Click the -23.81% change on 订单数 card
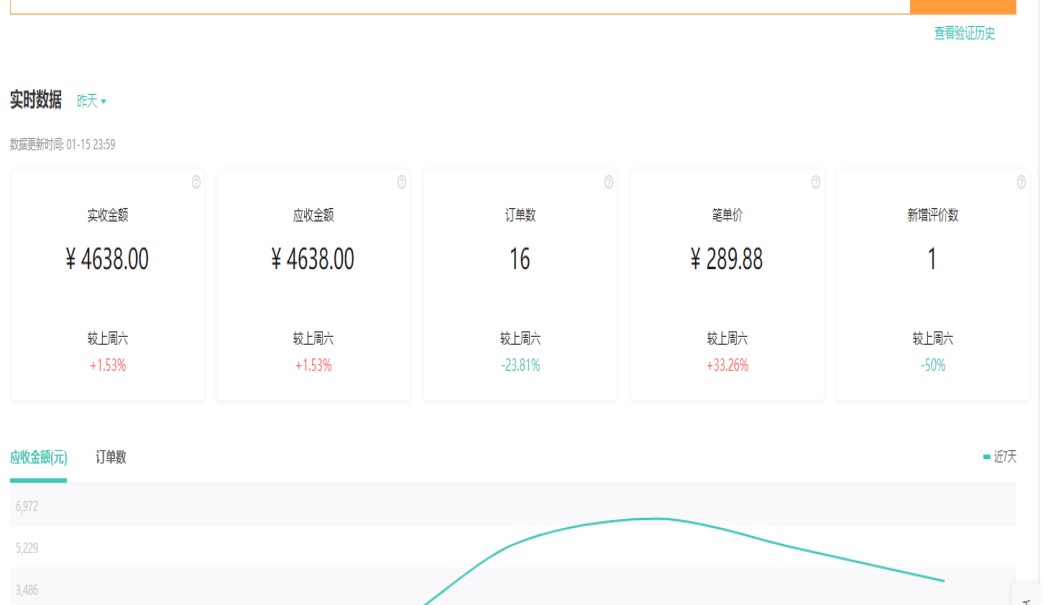The image size is (1043, 605). (520, 366)
